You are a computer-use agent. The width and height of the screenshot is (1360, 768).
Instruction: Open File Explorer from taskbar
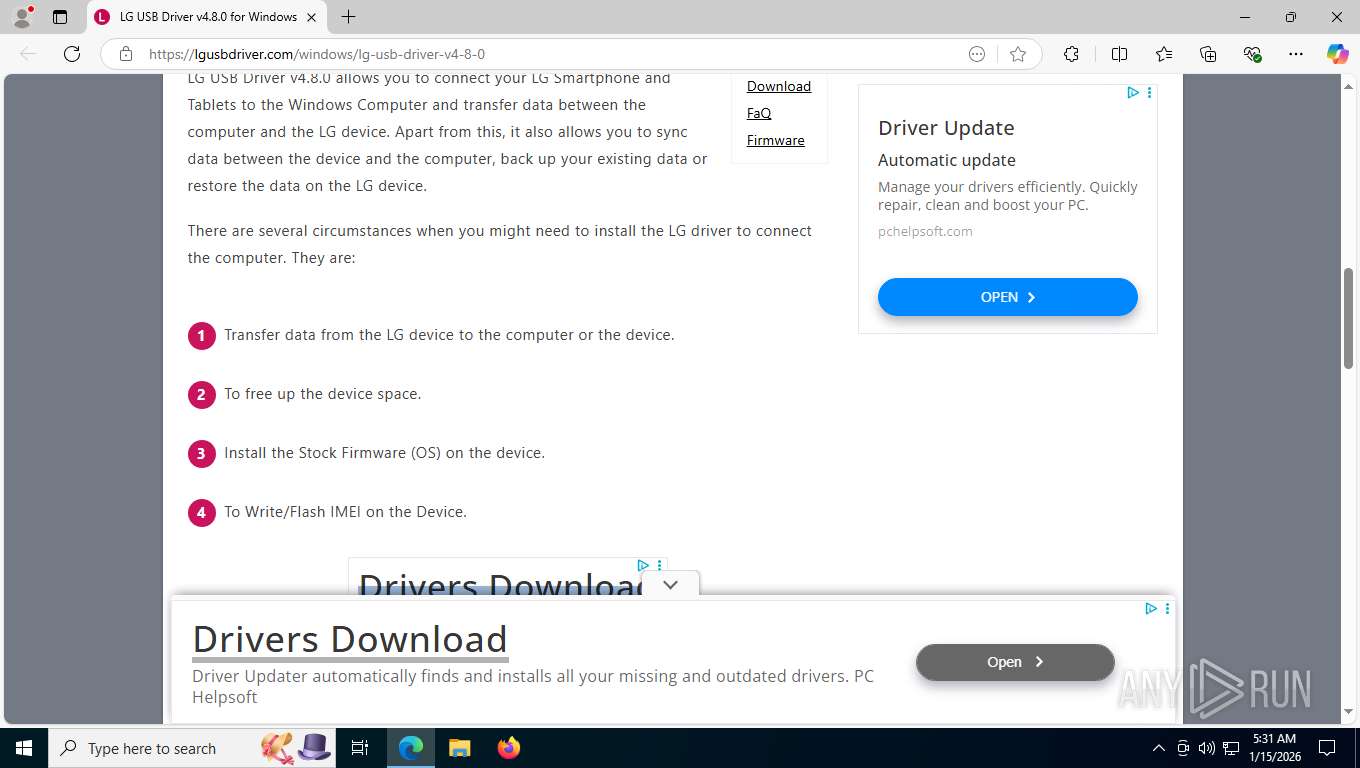click(460, 748)
